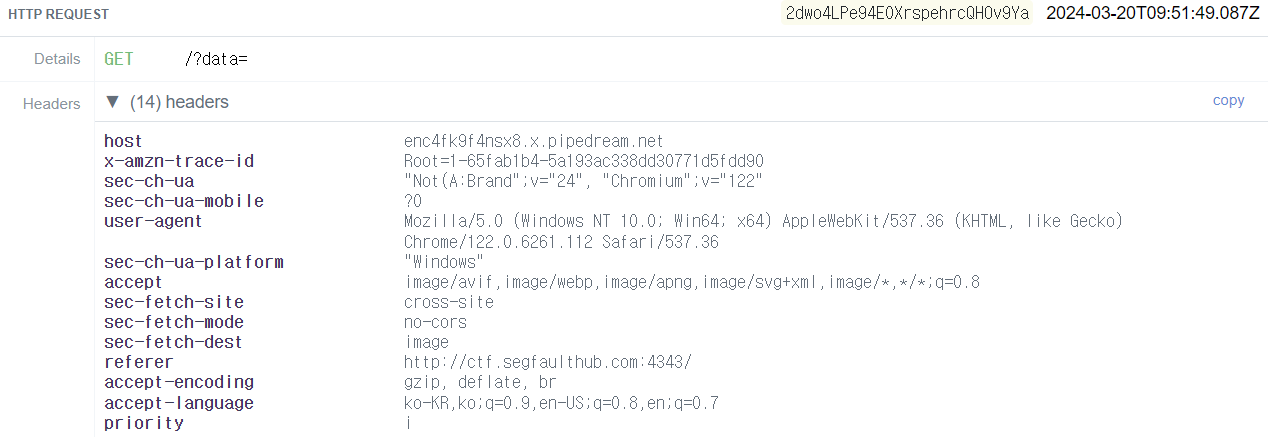Click the /?data= request path

216,59
